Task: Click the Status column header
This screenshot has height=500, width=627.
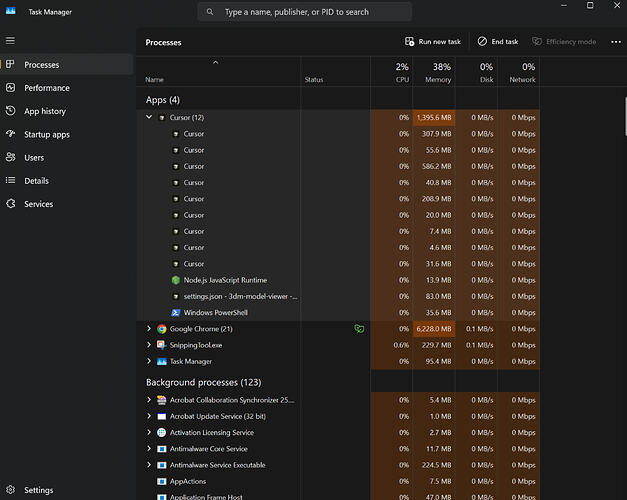Action: 335,72
